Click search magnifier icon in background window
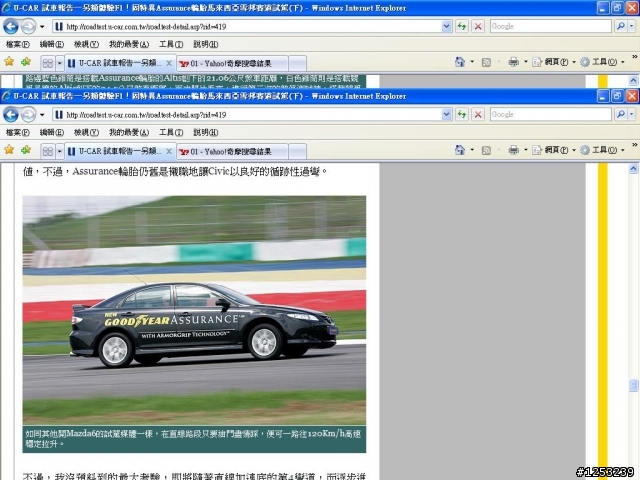The width and height of the screenshot is (640, 480). (621, 27)
